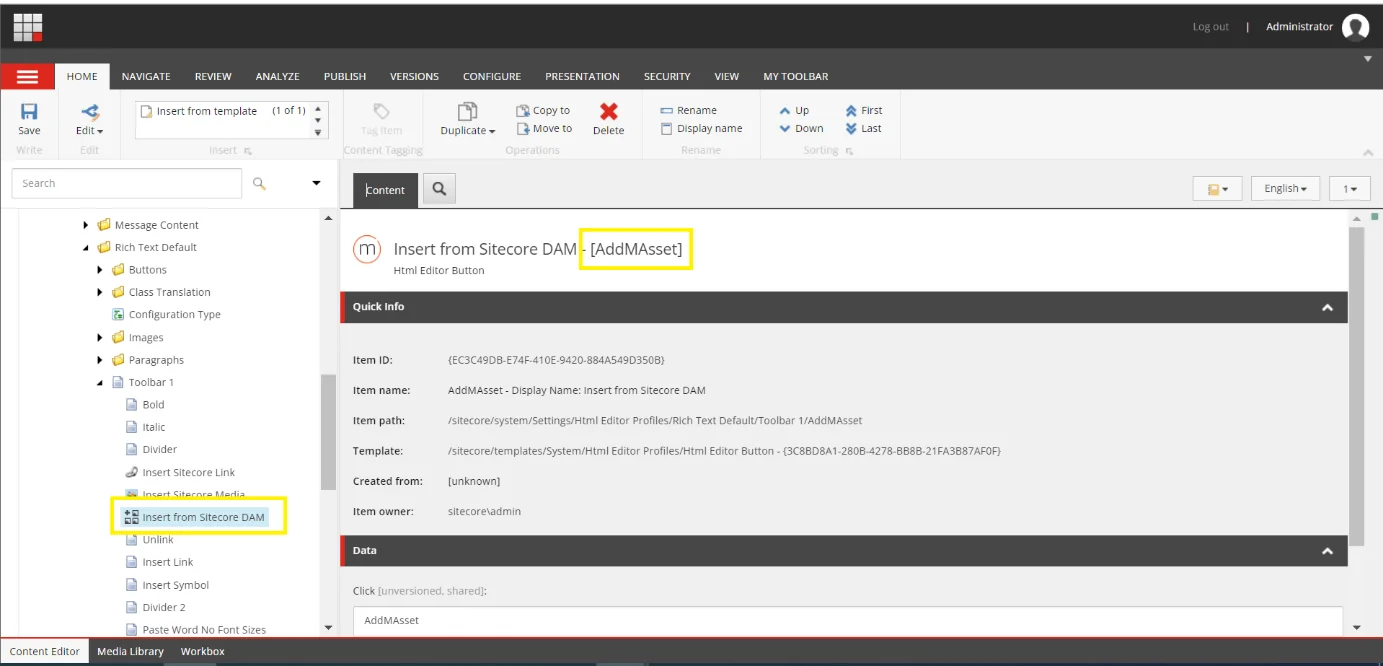Screen dimensions: 1383x666
Task: Open the CONFIGURE ribbon tab
Action: point(492,76)
